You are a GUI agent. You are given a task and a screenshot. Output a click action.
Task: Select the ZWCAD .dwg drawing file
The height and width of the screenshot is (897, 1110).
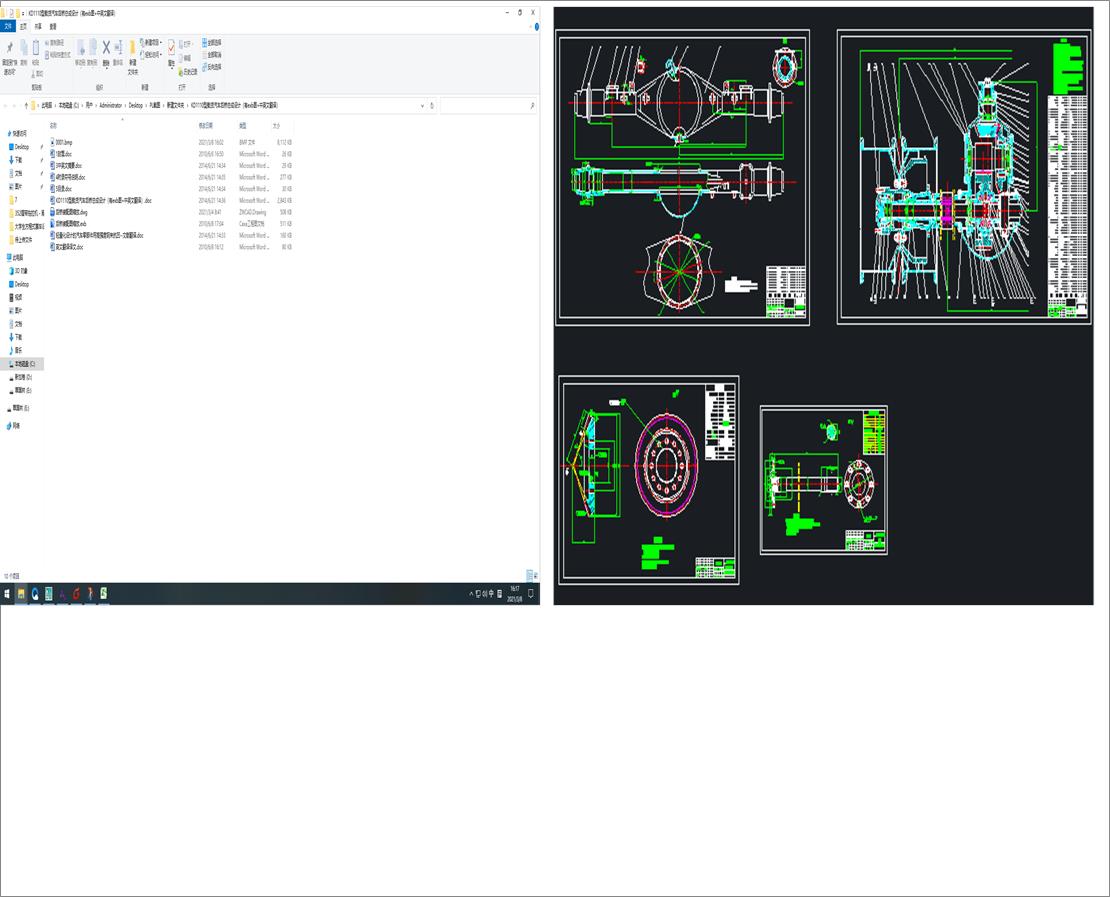click(x=72, y=212)
